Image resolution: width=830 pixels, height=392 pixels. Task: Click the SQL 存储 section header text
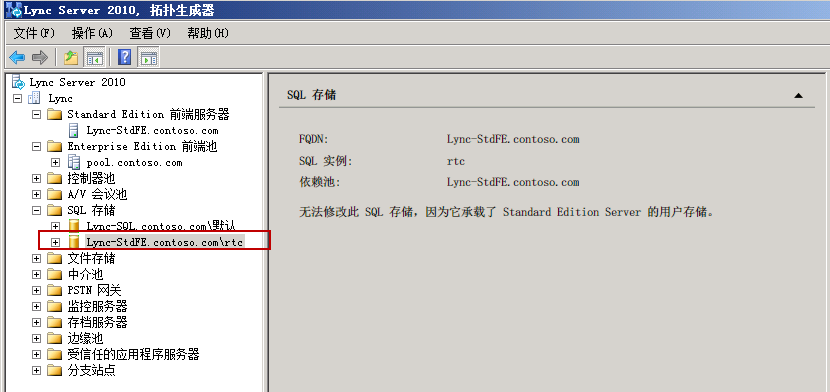click(312, 95)
